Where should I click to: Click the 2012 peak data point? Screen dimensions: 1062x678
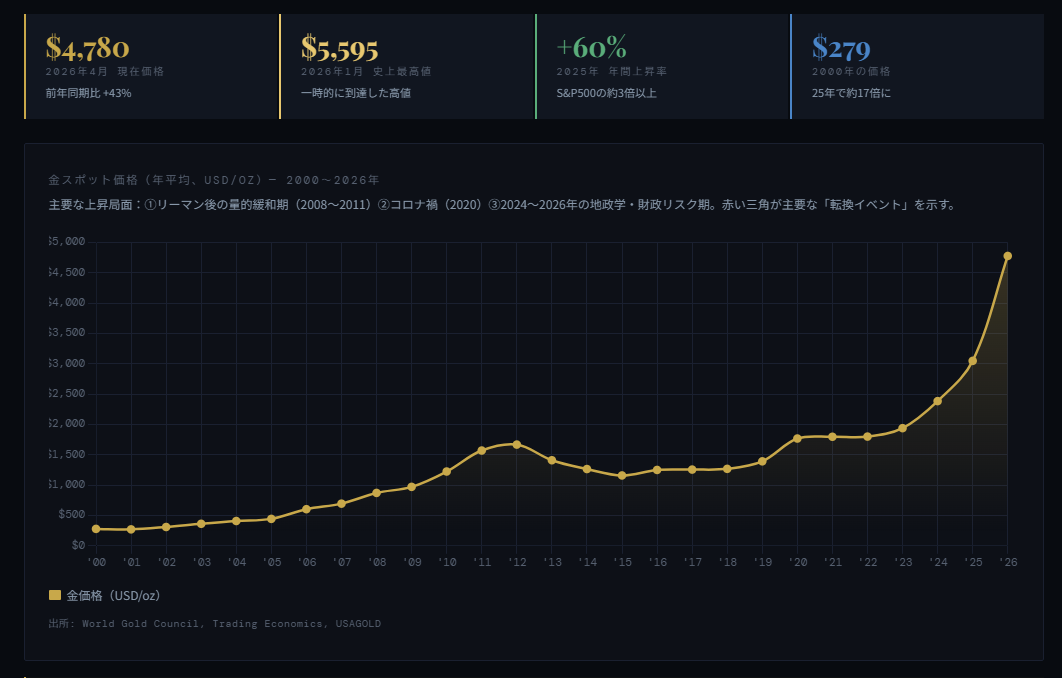point(516,444)
